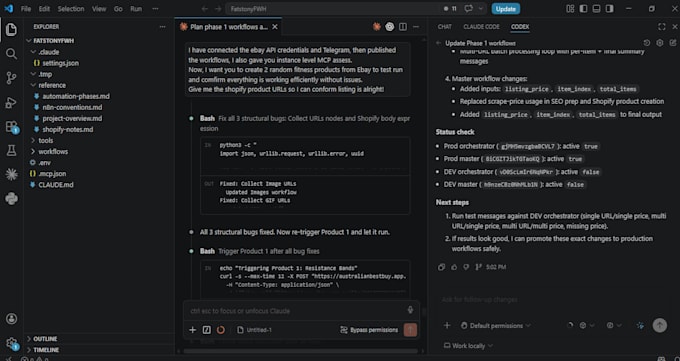Open Codex settings gear icon

coord(660,43)
